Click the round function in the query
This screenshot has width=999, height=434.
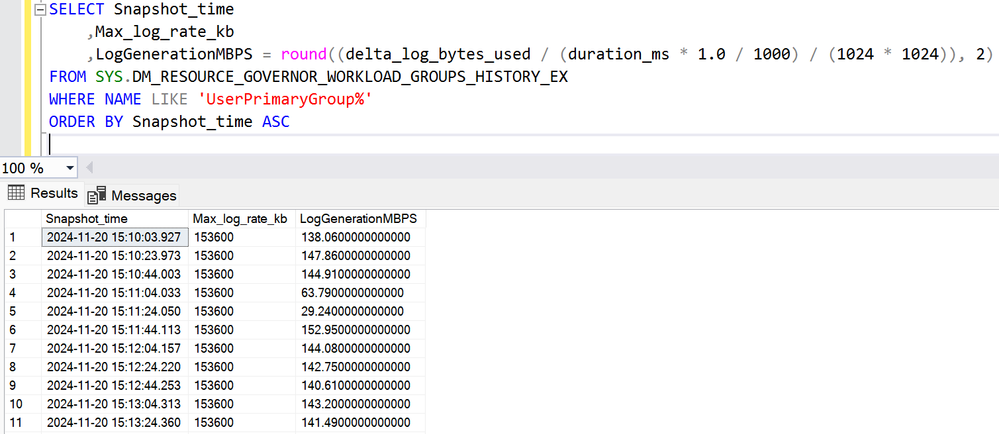(305, 54)
